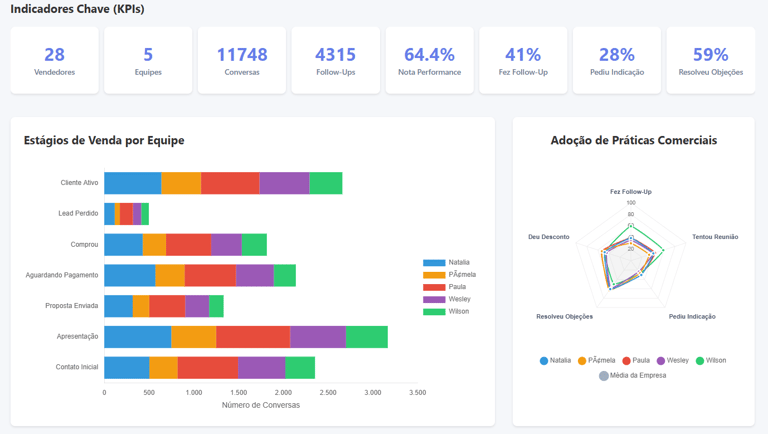Toggle Paula series in bar chart legend
The width and height of the screenshot is (768, 434).
tap(444, 287)
